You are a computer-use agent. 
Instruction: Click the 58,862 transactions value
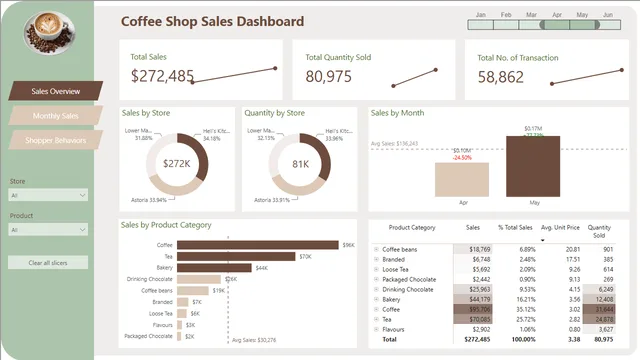tap(501, 77)
